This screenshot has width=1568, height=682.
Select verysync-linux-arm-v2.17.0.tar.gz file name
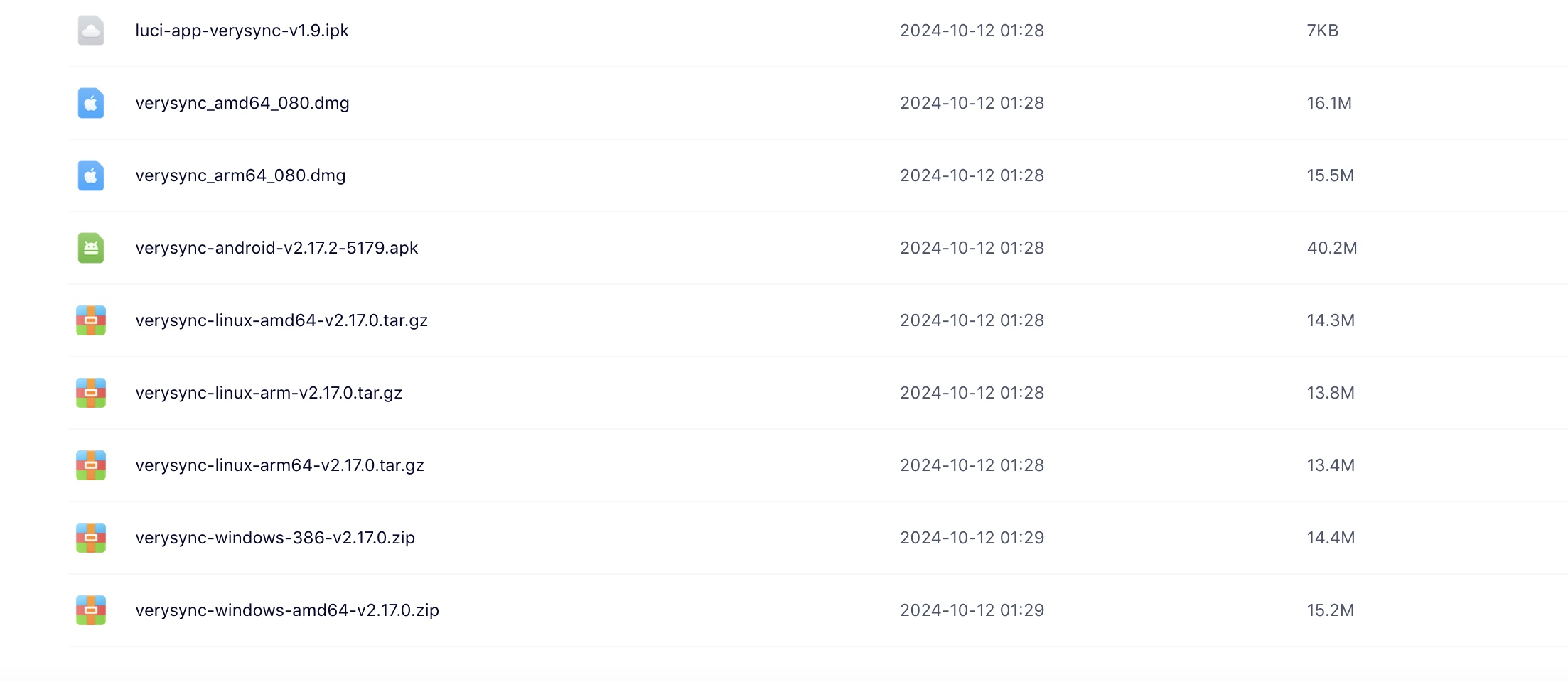(269, 393)
